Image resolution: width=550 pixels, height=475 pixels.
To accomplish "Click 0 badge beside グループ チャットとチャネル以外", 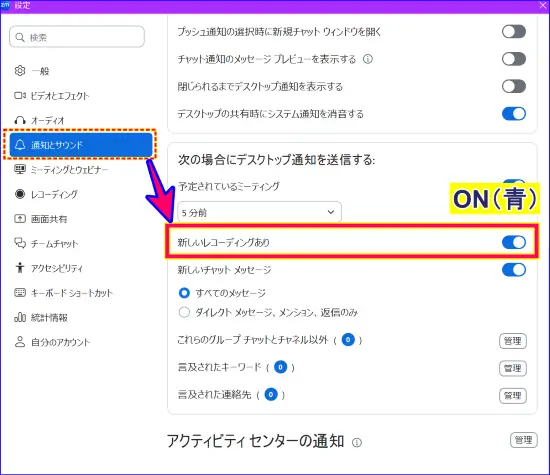I will point(348,340).
